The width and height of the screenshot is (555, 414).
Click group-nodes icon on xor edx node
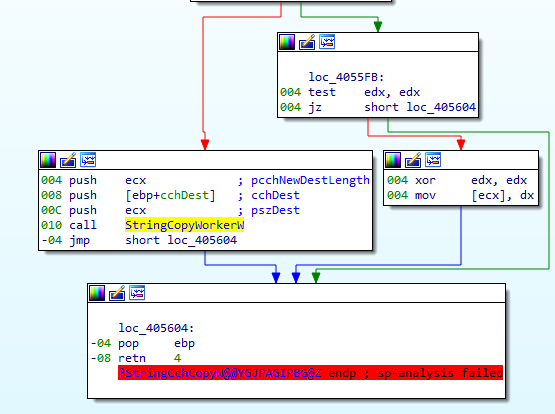(x=433, y=160)
